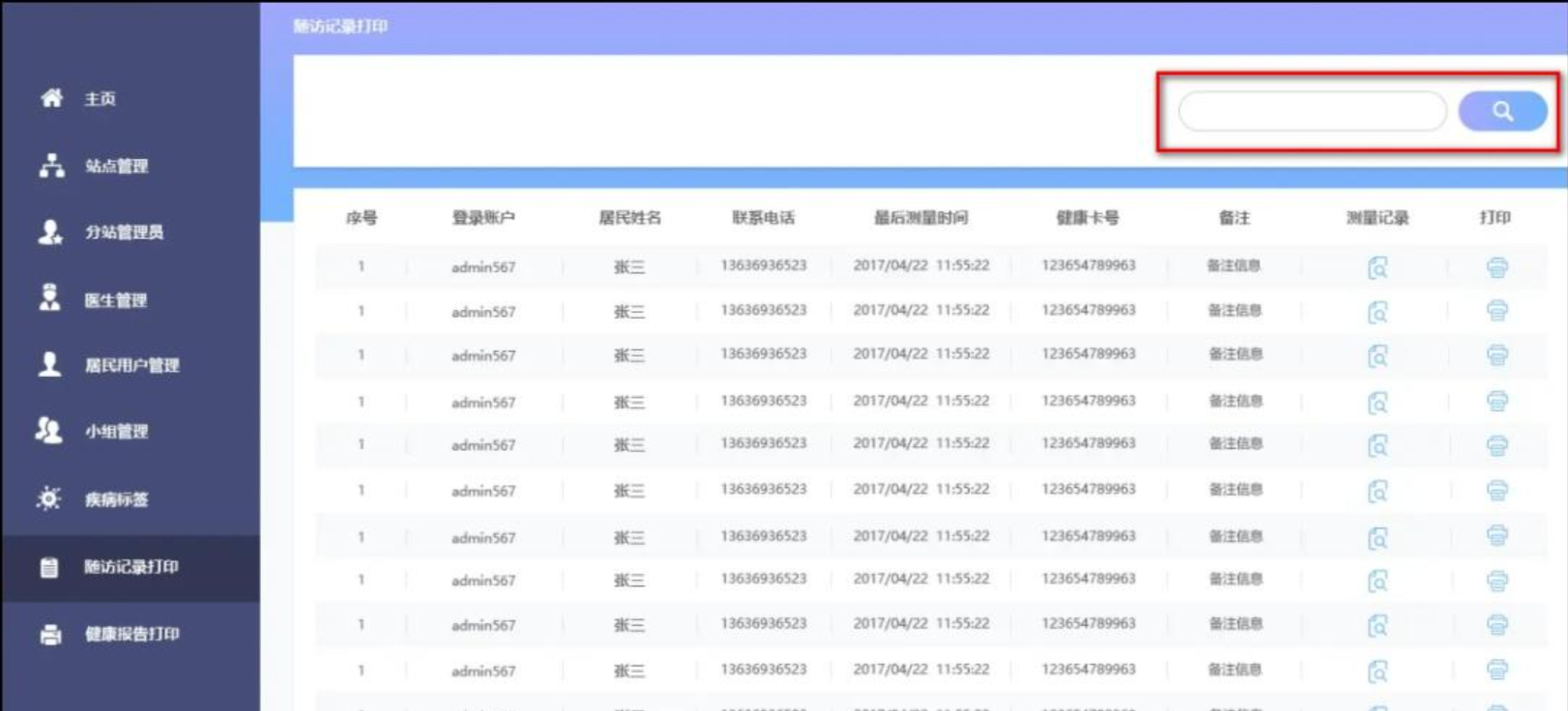Open 主页 home in sidebar
Screen dimensions: 1568x711
99,99
